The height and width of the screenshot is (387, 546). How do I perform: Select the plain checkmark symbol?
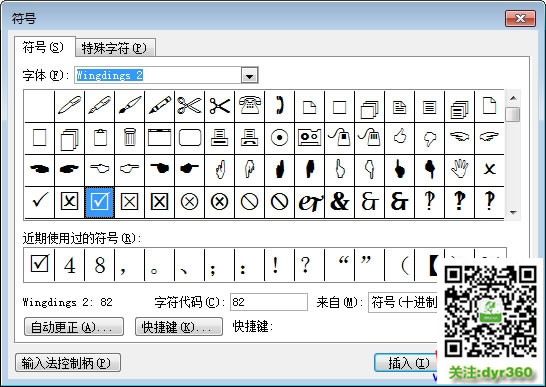click(40, 202)
